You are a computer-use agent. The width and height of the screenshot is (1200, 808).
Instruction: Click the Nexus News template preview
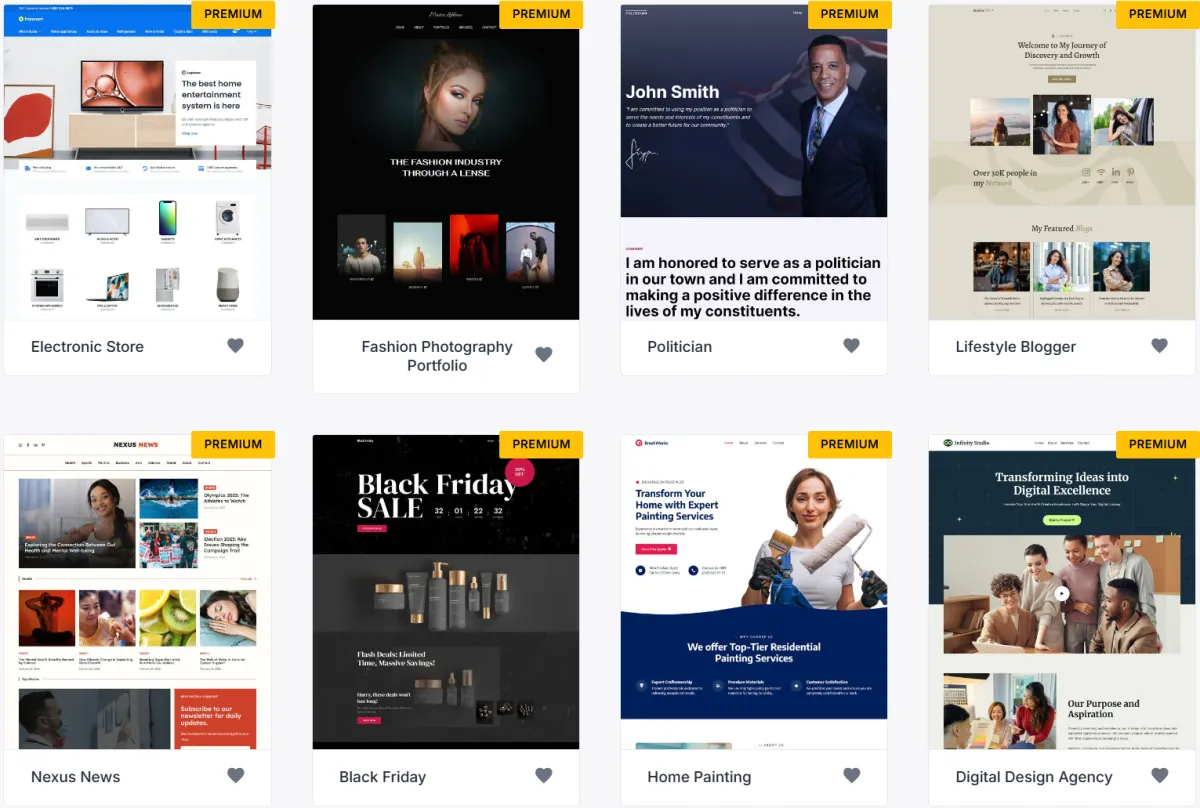tap(137, 592)
